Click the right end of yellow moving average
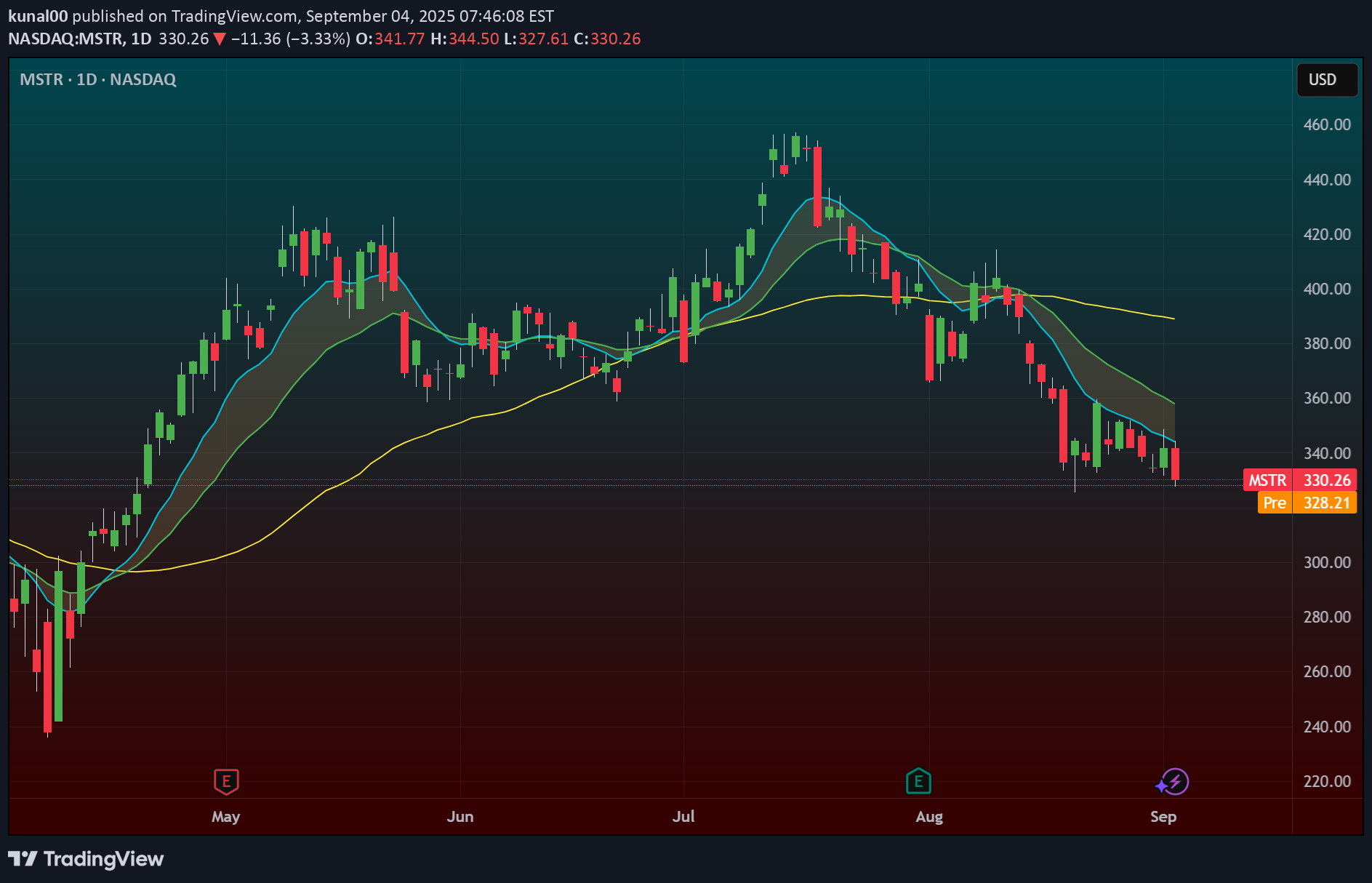Screen dimensions: 1372x883 (x=1173, y=318)
